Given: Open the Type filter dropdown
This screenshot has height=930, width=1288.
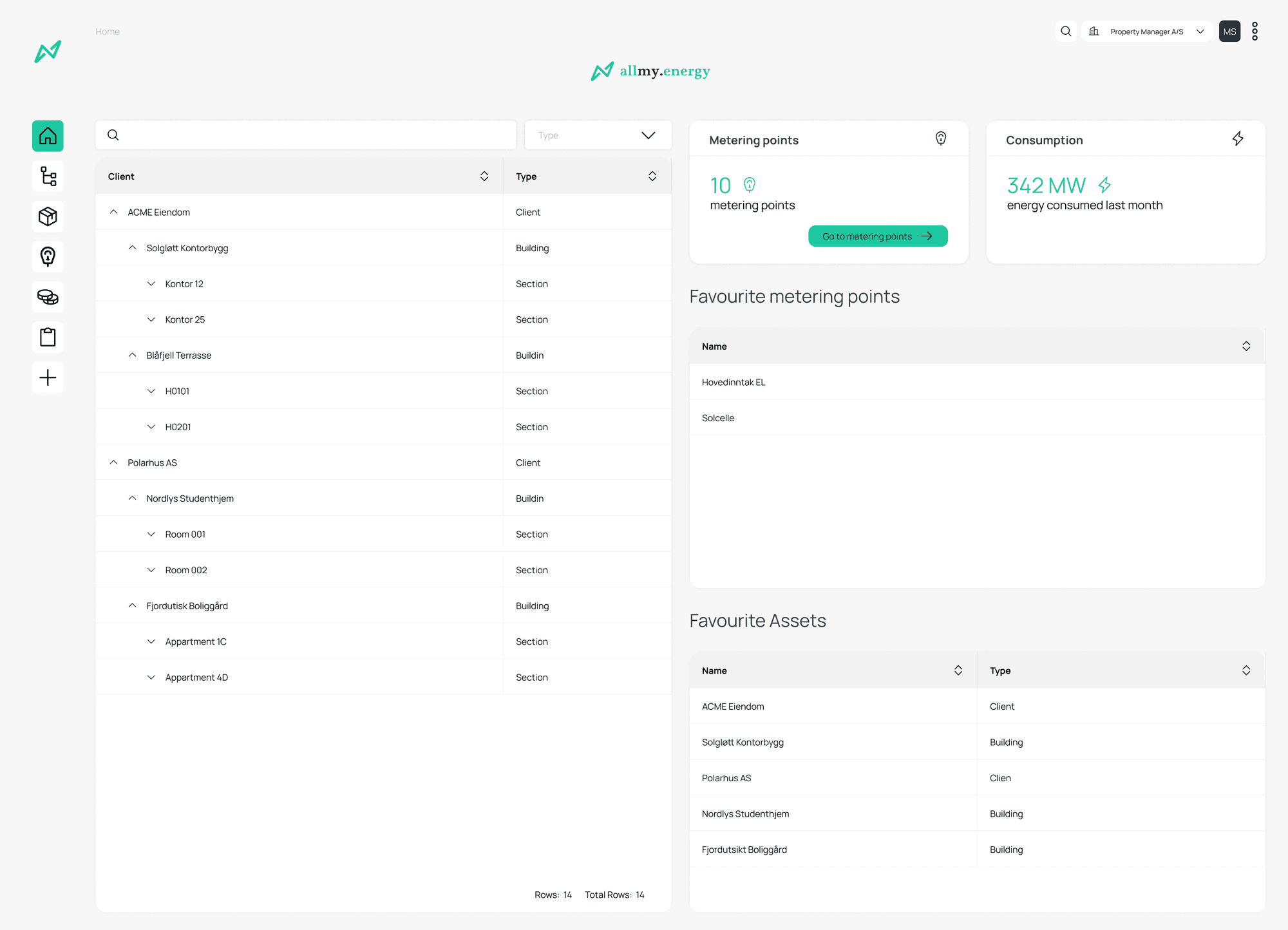Looking at the screenshot, I should [x=598, y=135].
